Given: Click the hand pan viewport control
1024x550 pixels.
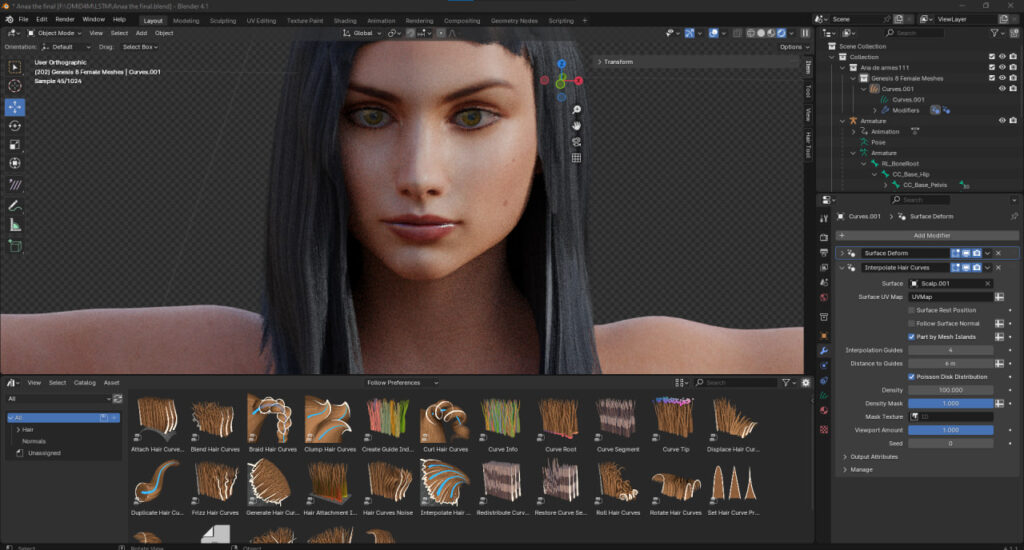Looking at the screenshot, I should tap(576, 125).
